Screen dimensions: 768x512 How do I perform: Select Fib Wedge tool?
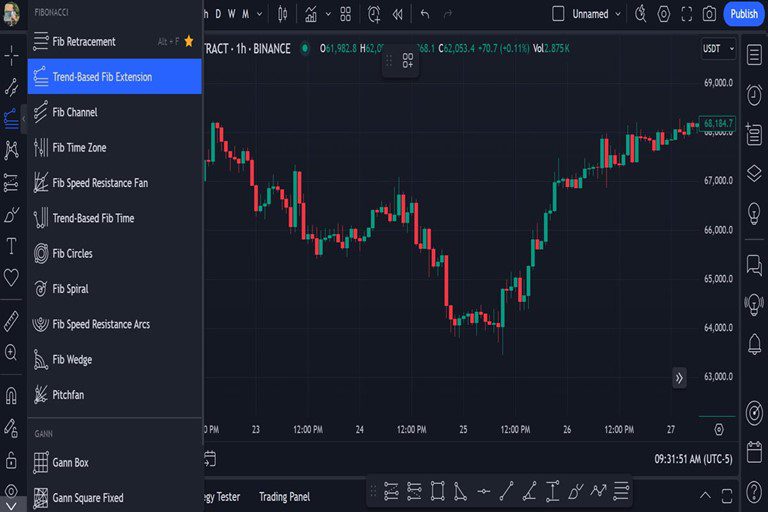[114, 359]
